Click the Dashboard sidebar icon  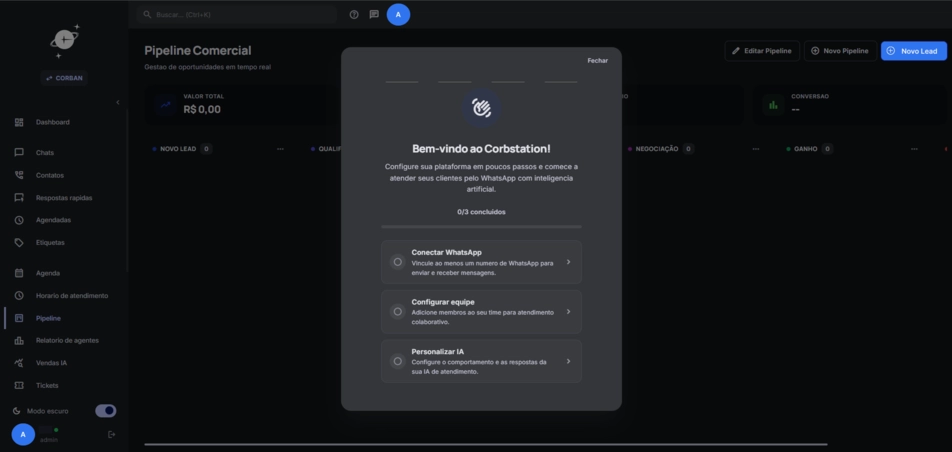(19, 122)
